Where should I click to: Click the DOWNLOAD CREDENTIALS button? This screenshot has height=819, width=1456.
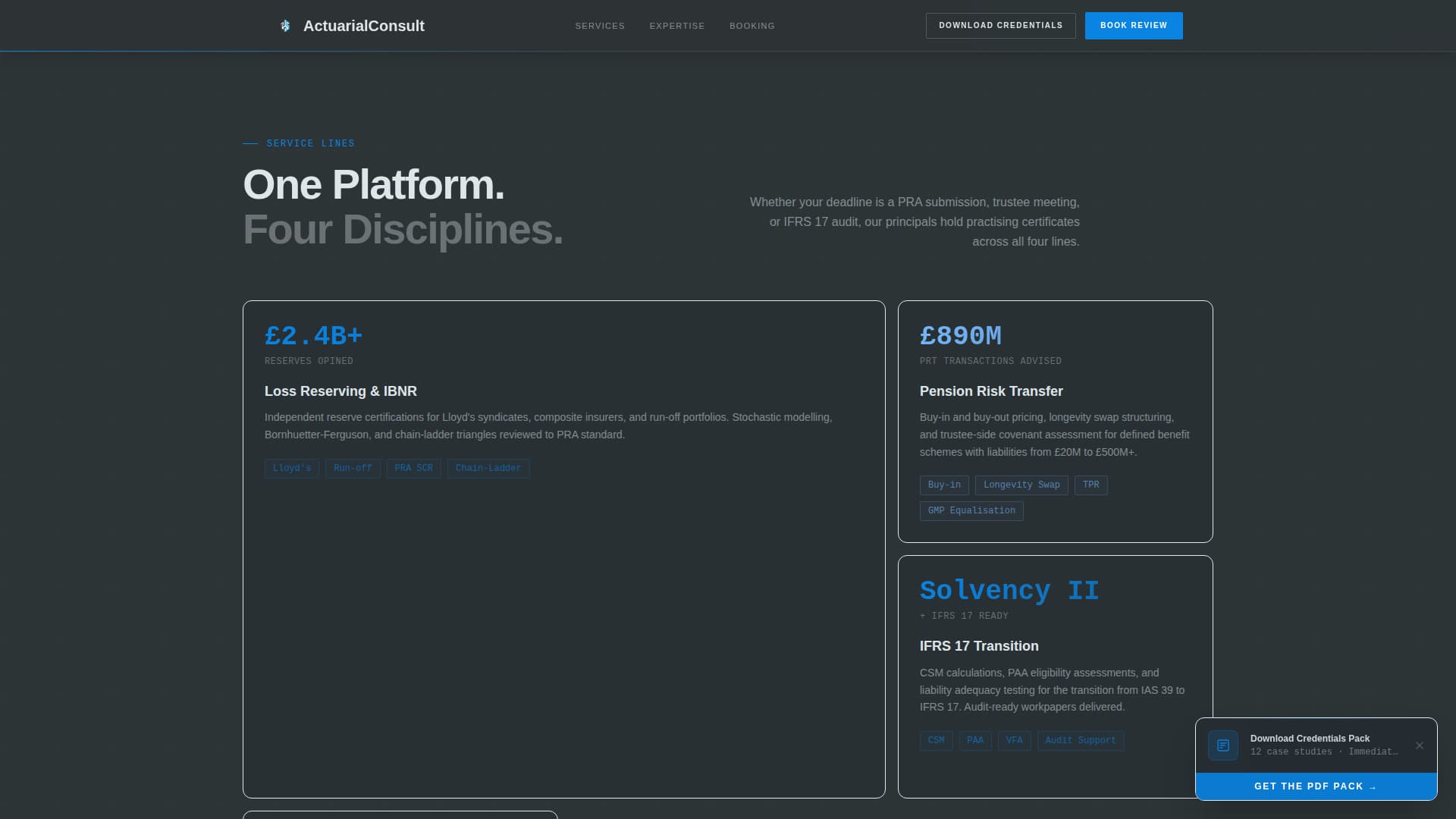[x=1000, y=25]
